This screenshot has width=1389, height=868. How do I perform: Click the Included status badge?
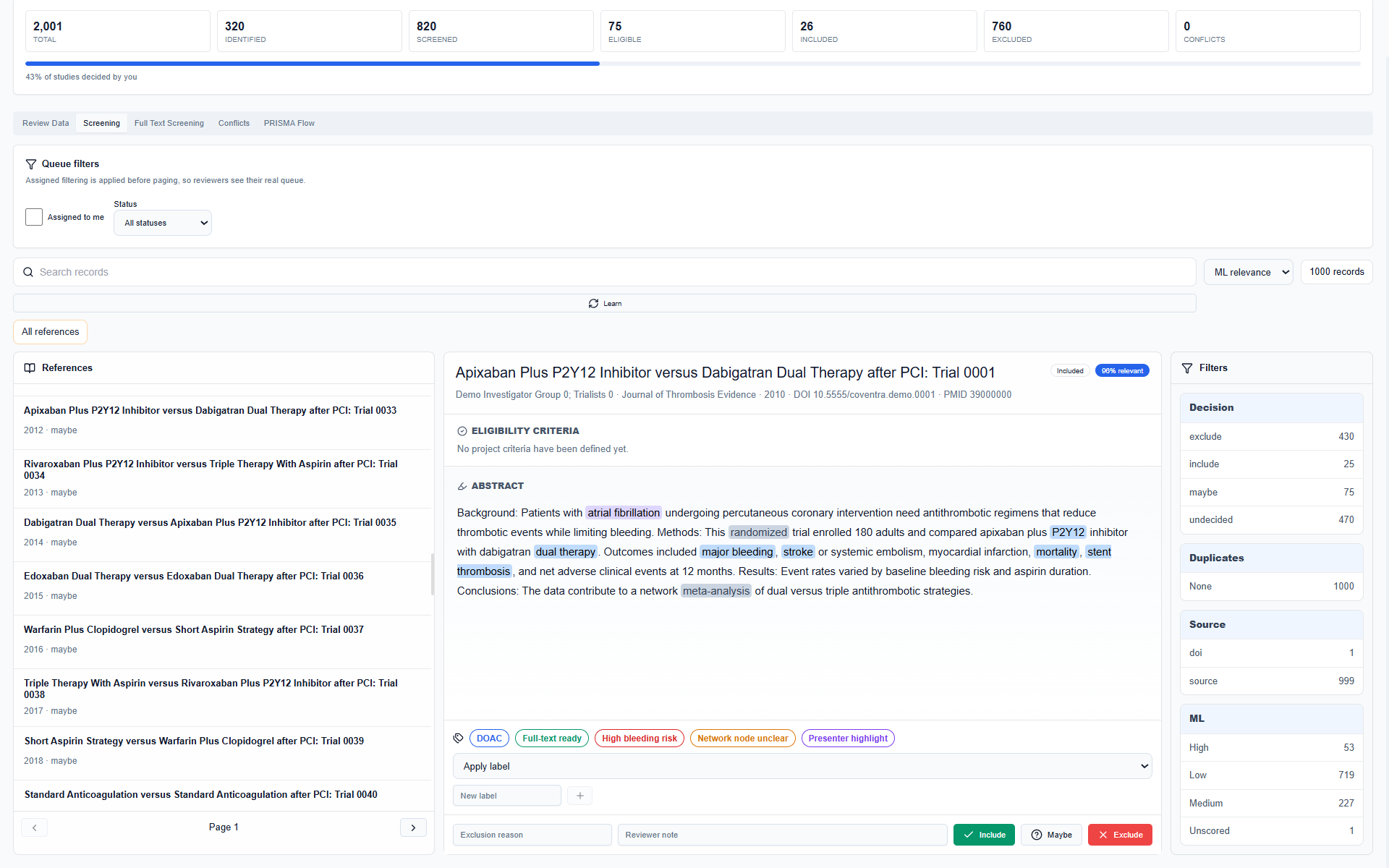[1070, 371]
